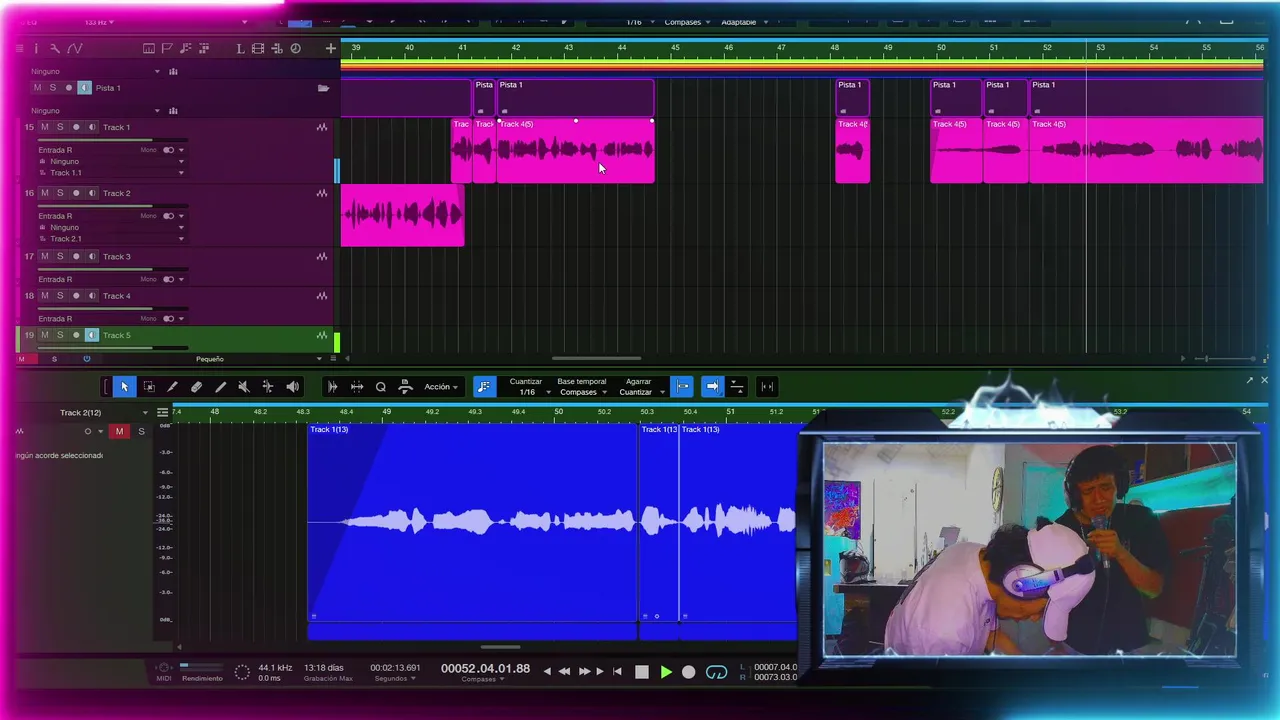
Task: Open the video track film icon
Action: (x=258, y=48)
